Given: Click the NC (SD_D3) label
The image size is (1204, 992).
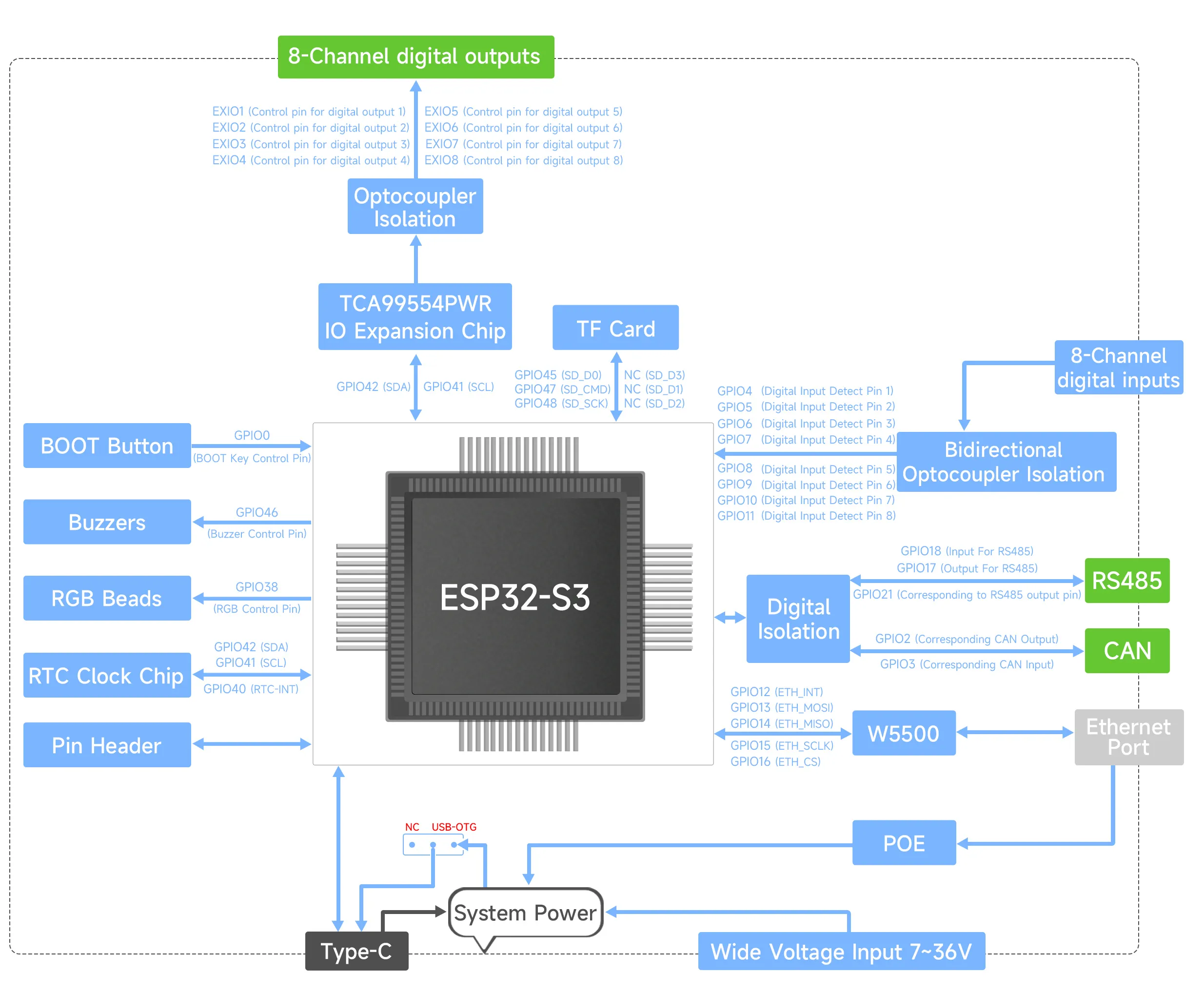Looking at the screenshot, I should 654,375.
